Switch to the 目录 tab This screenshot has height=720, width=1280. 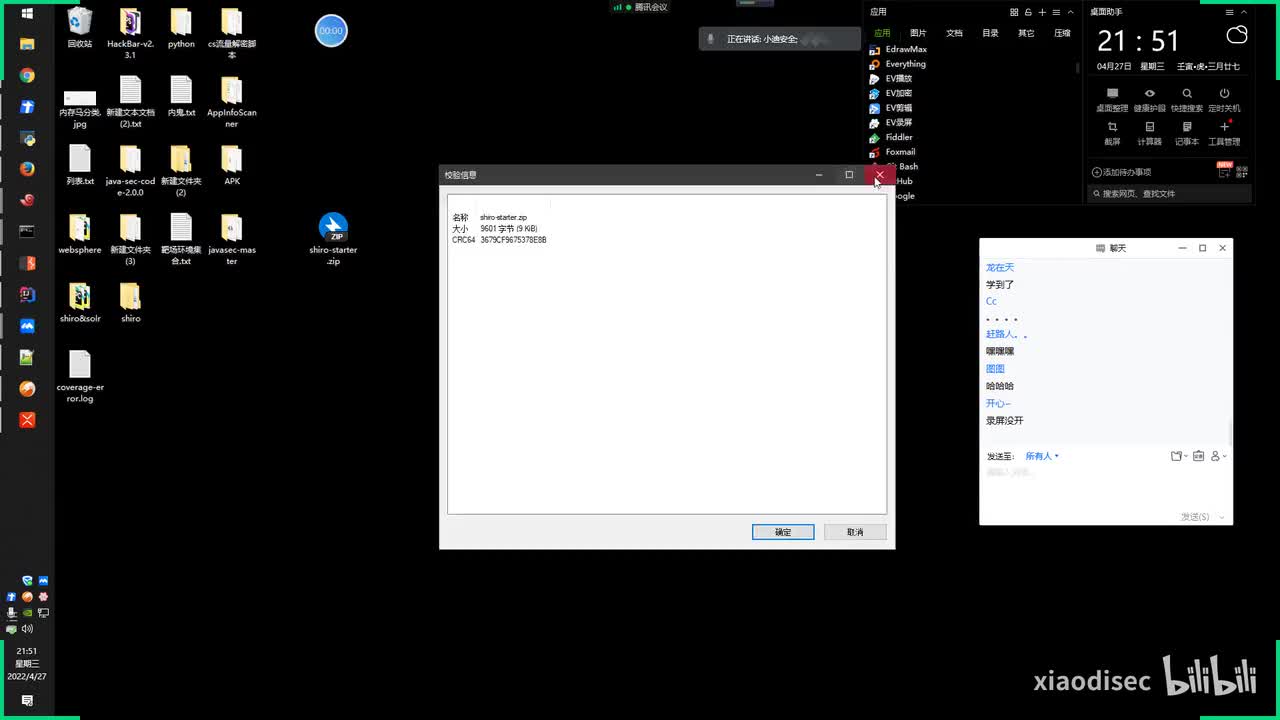click(x=990, y=33)
